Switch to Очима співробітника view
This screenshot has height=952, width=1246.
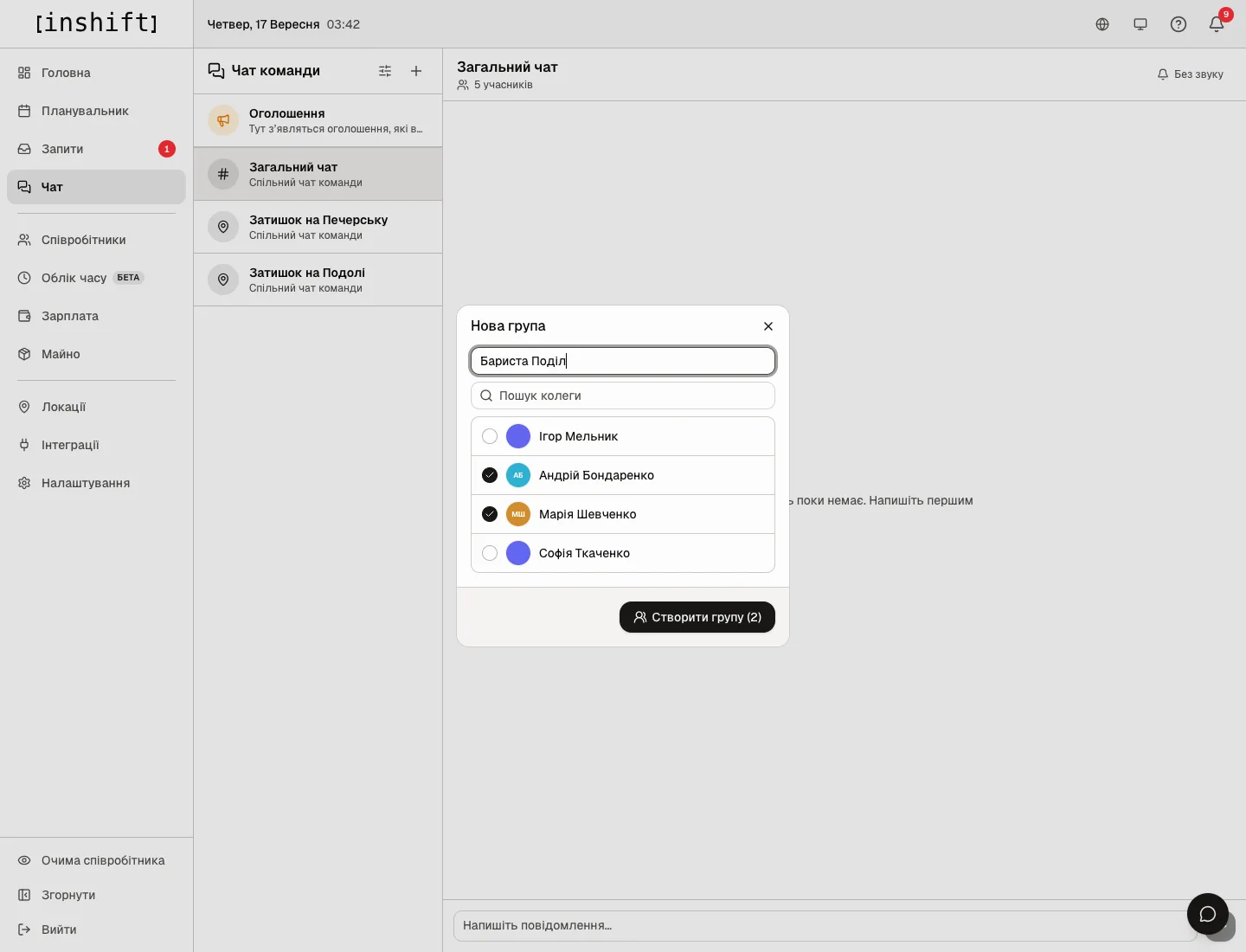[96, 860]
